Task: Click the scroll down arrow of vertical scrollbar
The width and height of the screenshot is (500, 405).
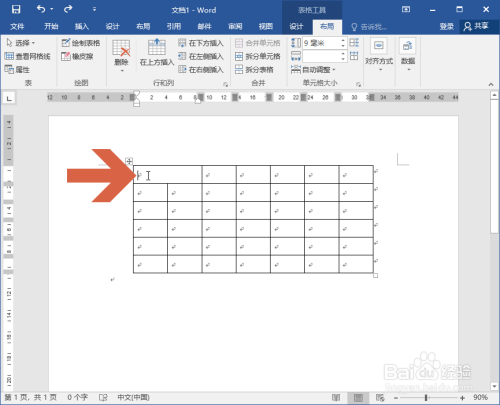Action: point(494,386)
